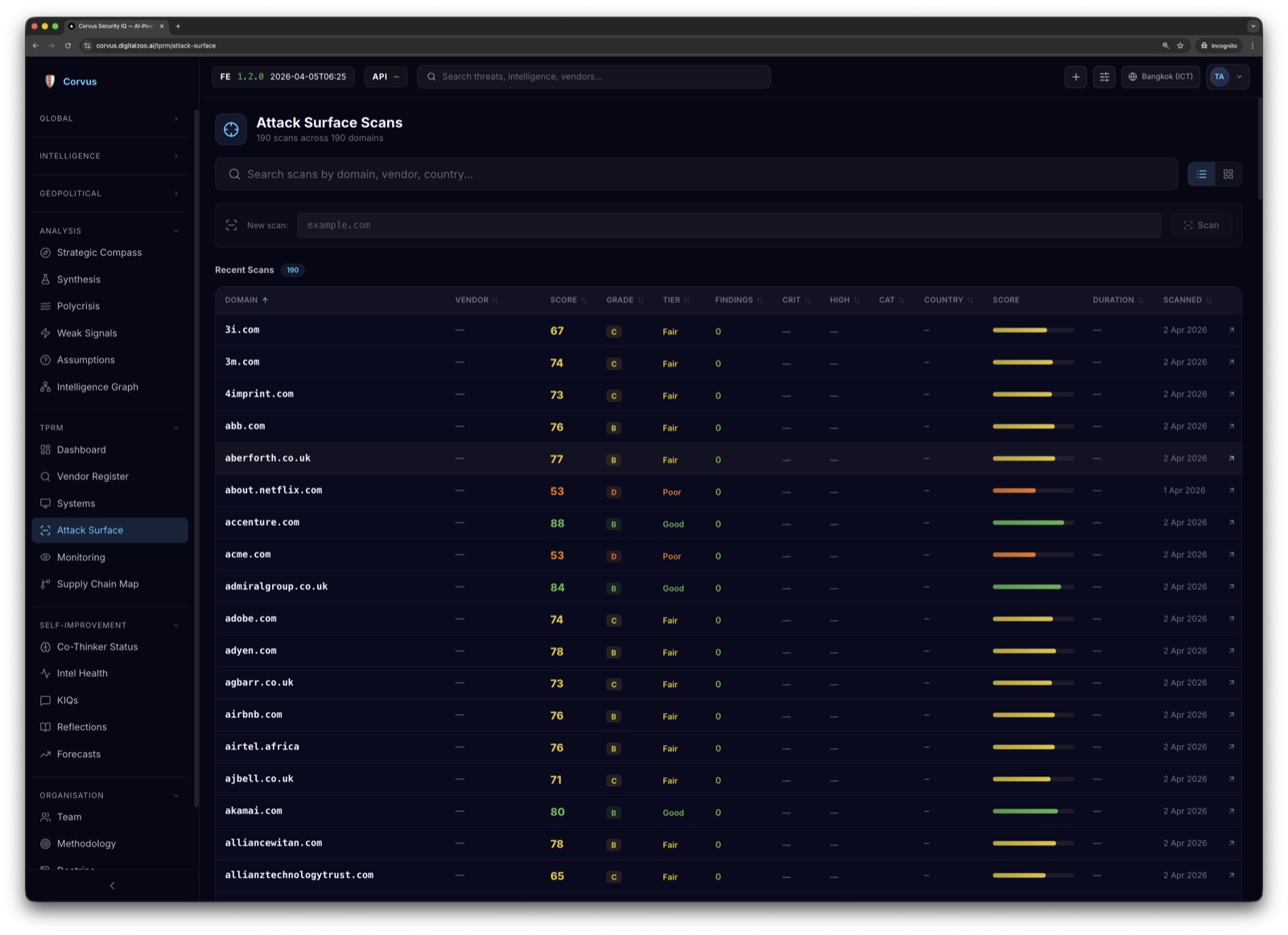The width and height of the screenshot is (1288, 935).
Task: Expand the Global sidebar section
Action: 109,118
